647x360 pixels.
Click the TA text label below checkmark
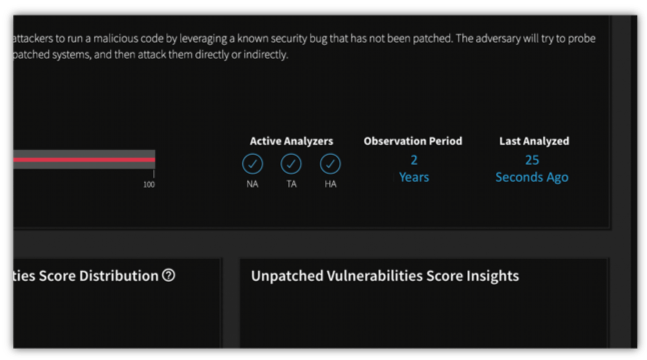291,184
